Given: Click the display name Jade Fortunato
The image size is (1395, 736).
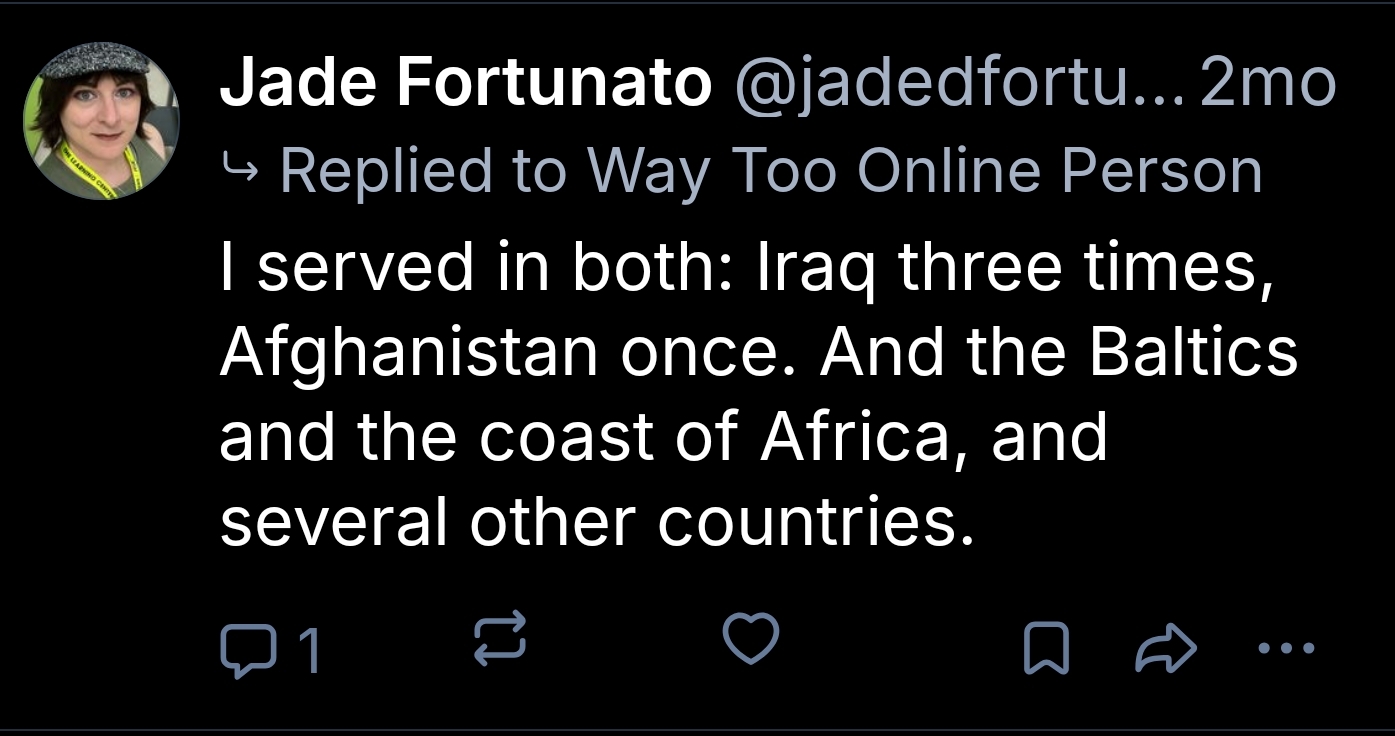Looking at the screenshot, I should point(464,83).
